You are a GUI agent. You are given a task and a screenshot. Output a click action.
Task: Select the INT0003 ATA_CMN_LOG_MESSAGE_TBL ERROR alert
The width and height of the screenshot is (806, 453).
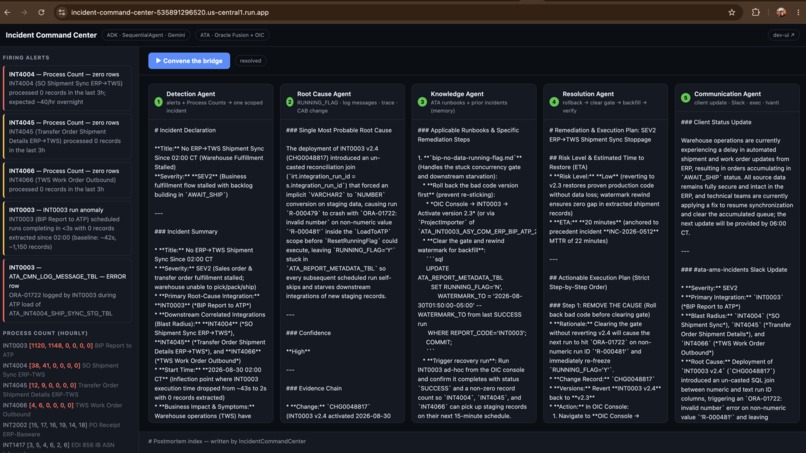(x=67, y=290)
